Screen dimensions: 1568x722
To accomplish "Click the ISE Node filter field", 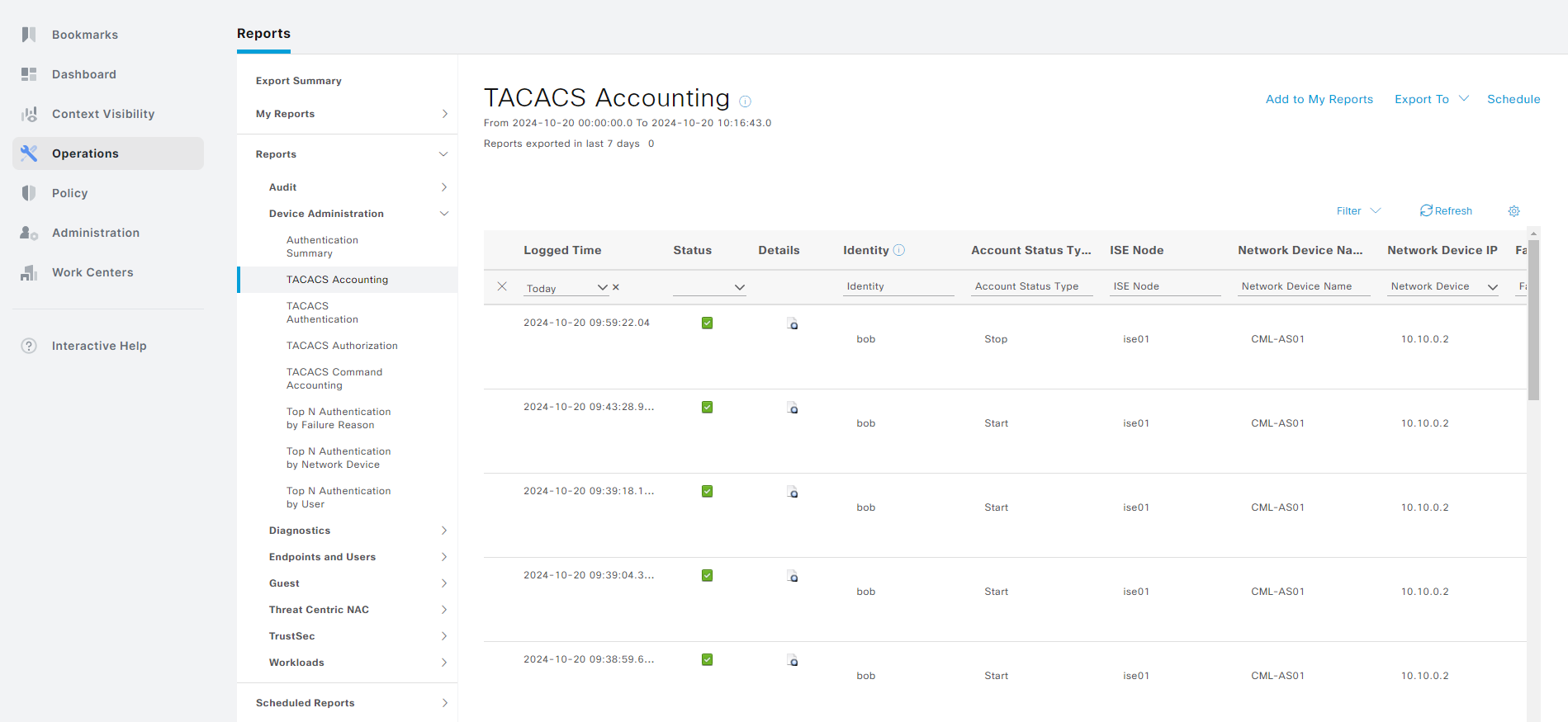I will pyautogui.click(x=1165, y=286).
